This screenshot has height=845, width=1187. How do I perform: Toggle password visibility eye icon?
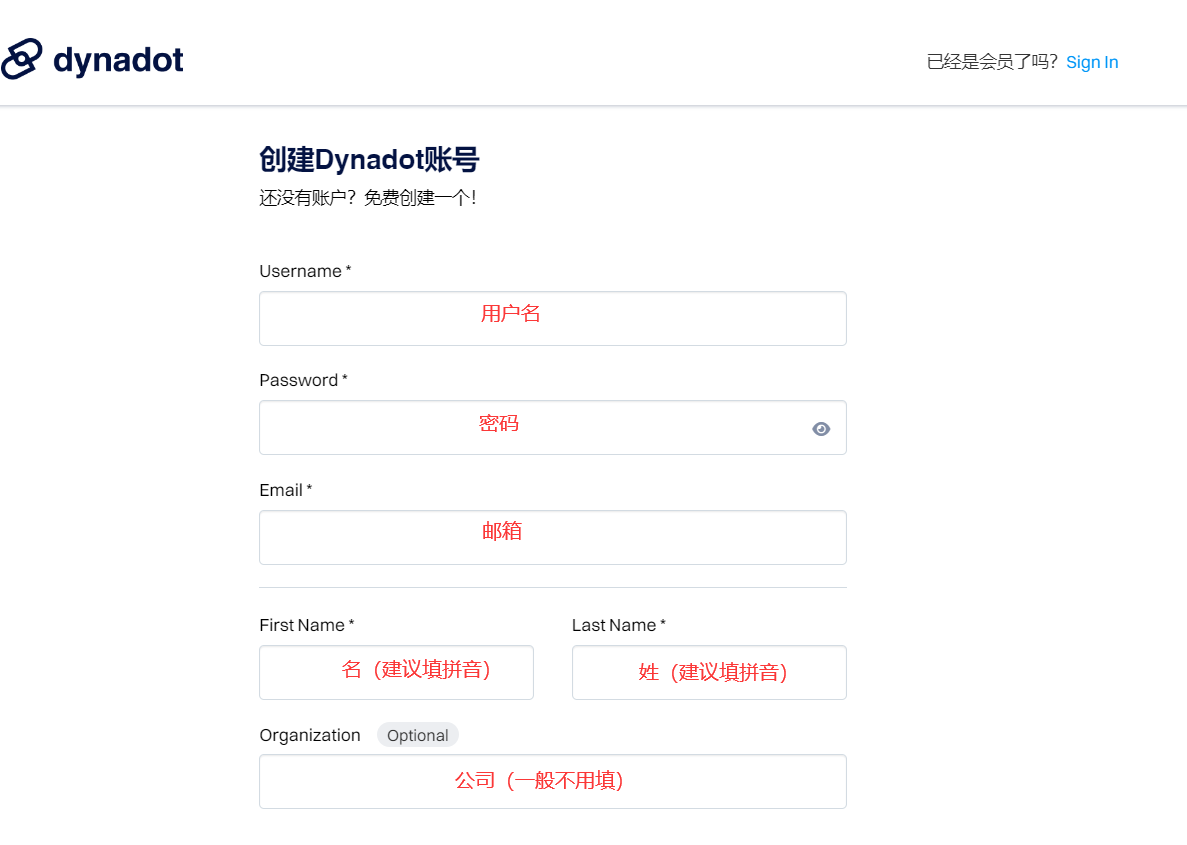coord(821,429)
